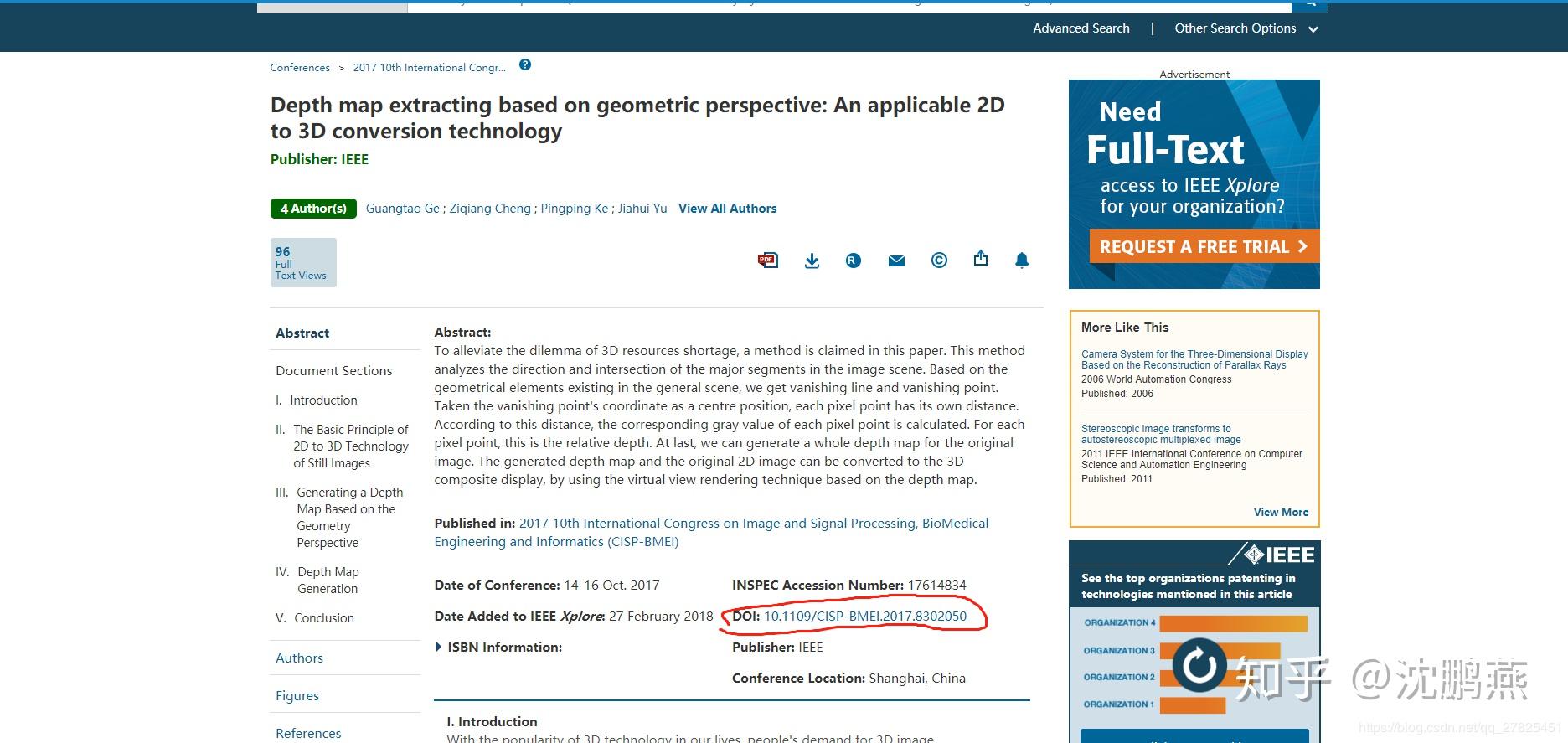This screenshot has height=743, width=1568.
Task: Jump to II. Basic Principle section
Action: 343,446
